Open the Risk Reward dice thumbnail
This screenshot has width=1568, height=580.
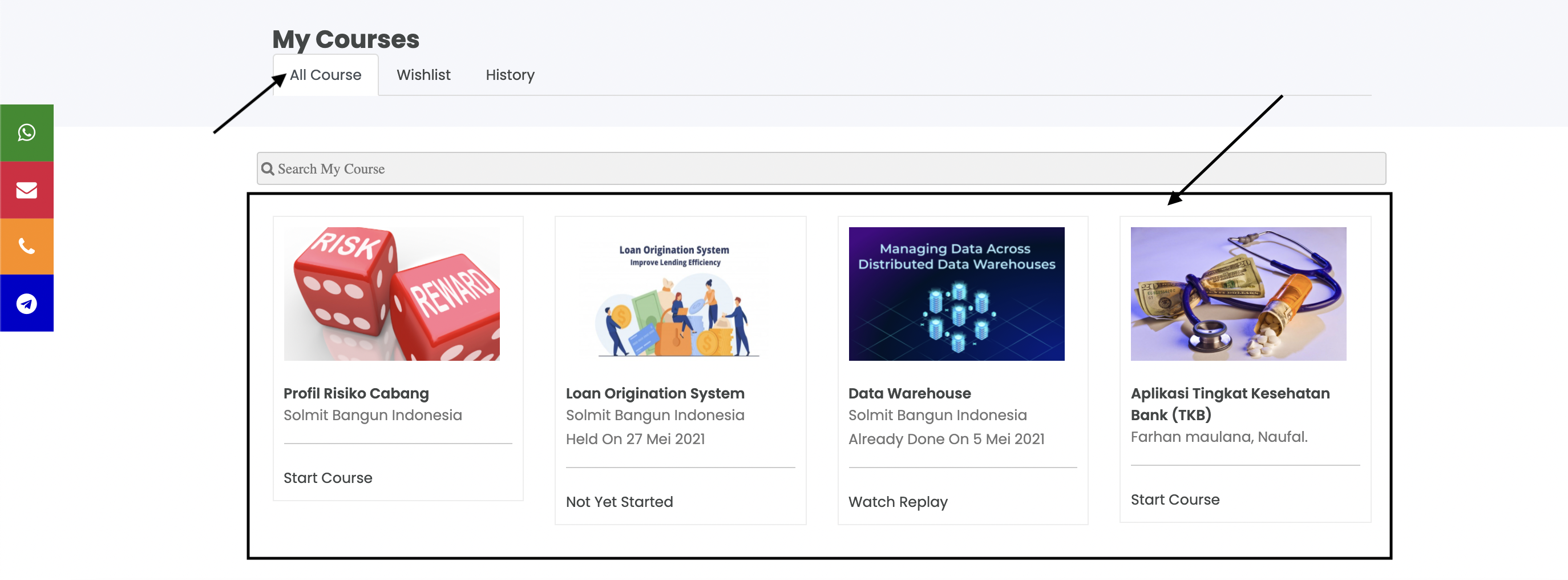(392, 293)
